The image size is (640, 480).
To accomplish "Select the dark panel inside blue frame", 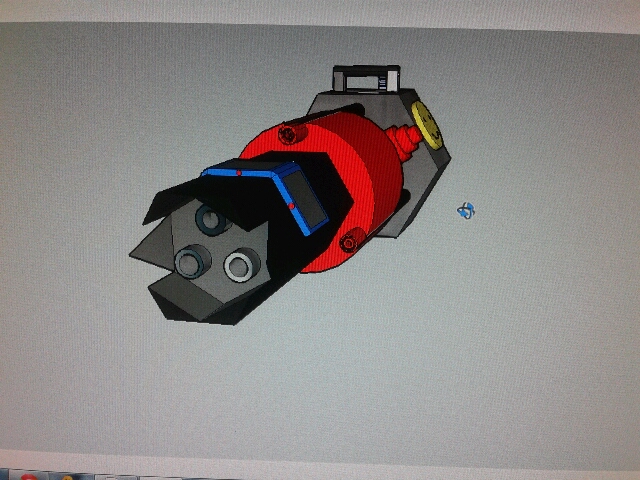I will tap(307, 199).
